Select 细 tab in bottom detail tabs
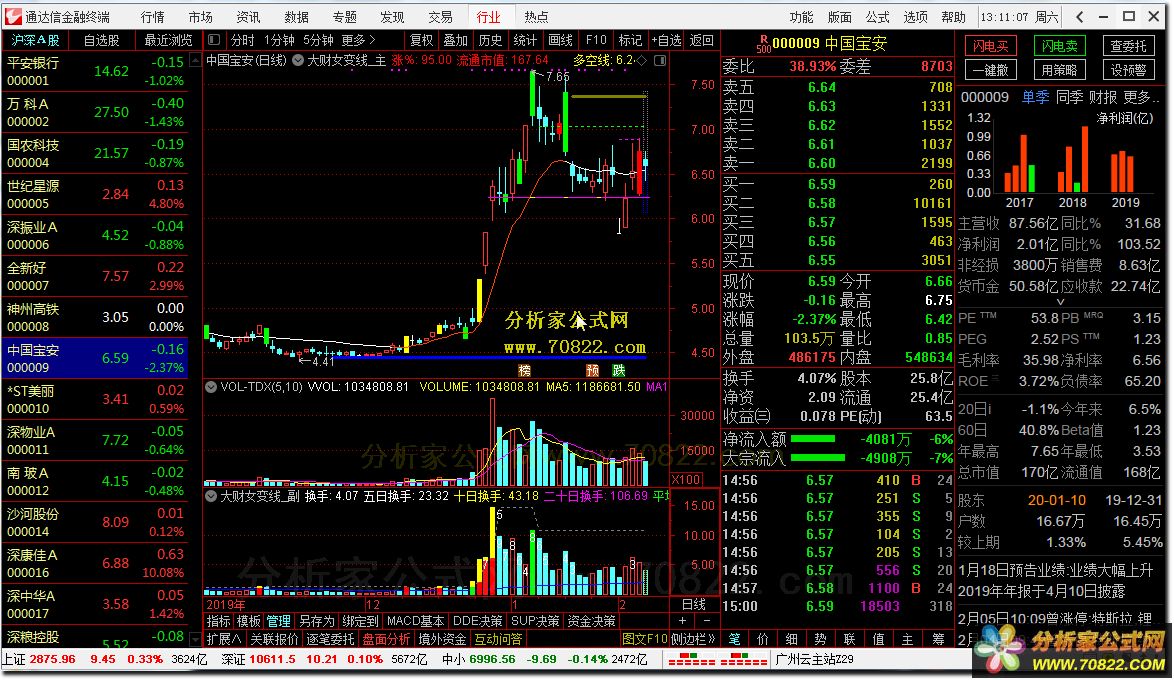1174x680 pixels. click(x=791, y=639)
